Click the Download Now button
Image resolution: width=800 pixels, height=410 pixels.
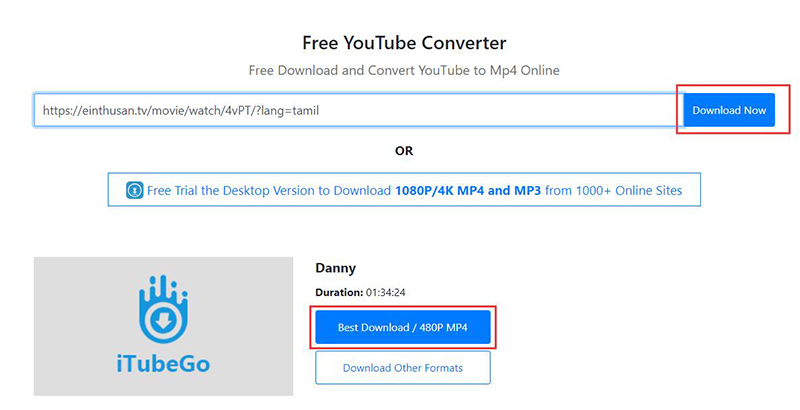(729, 110)
